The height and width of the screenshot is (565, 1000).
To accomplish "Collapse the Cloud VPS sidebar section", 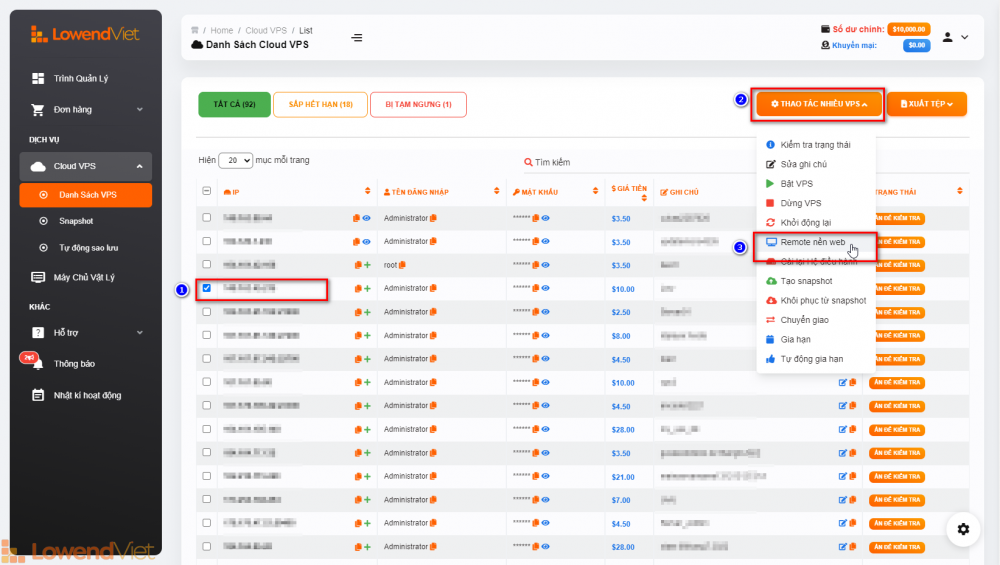I will pos(85,166).
